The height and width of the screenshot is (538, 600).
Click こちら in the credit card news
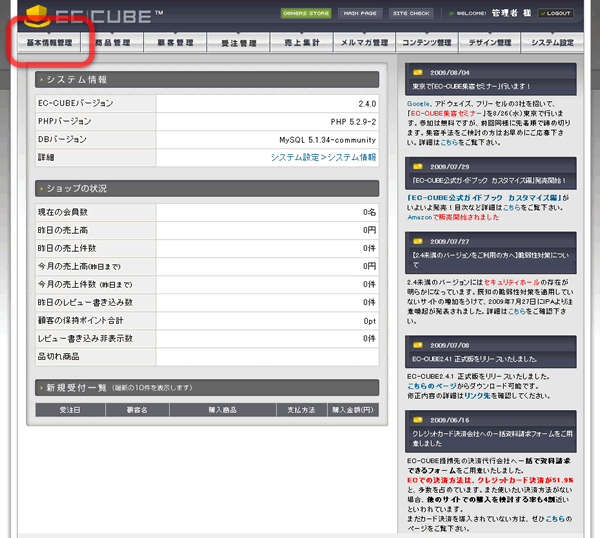(x=555, y=519)
